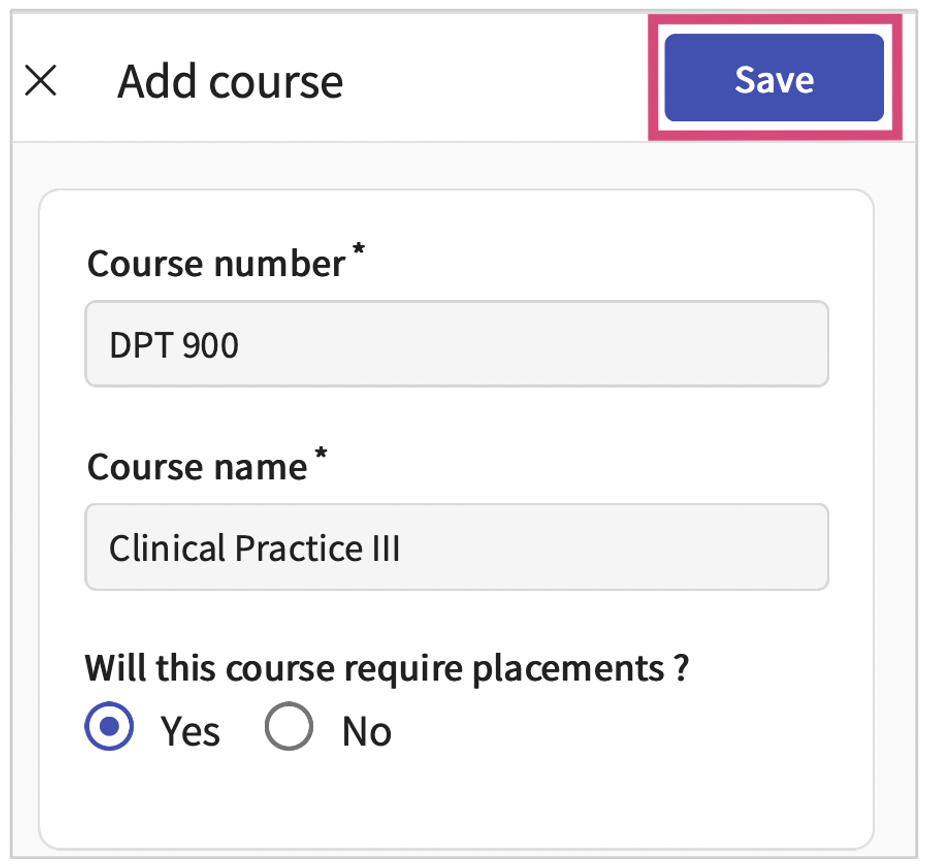Focus the Course number input field
This screenshot has height=868, width=928.
point(456,344)
